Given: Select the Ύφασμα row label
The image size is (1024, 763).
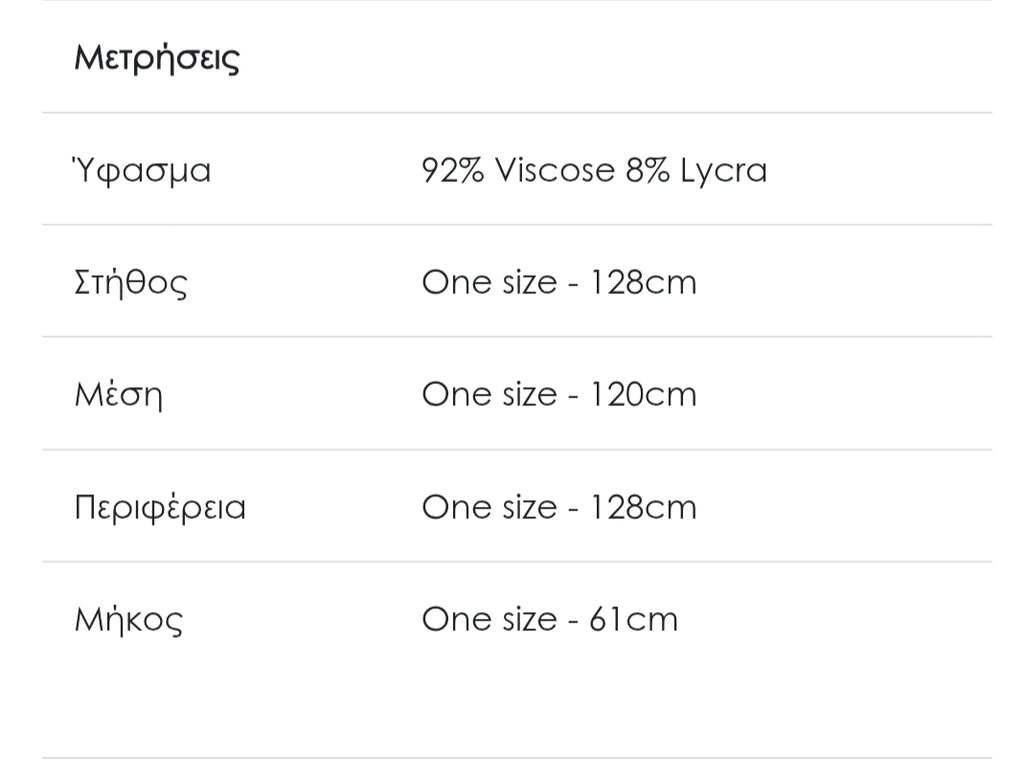Looking at the screenshot, I should [x=142, y=171].
